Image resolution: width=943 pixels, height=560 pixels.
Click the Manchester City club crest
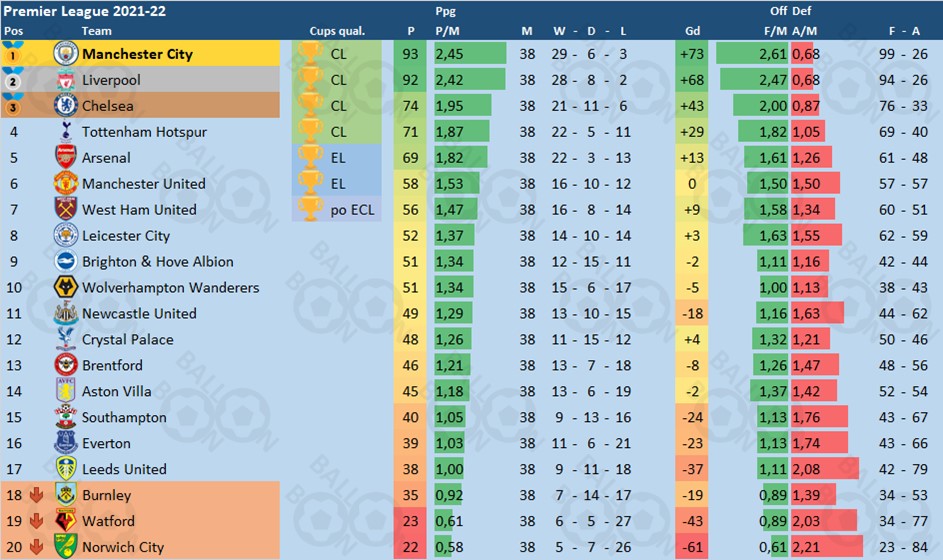point(66,54)
